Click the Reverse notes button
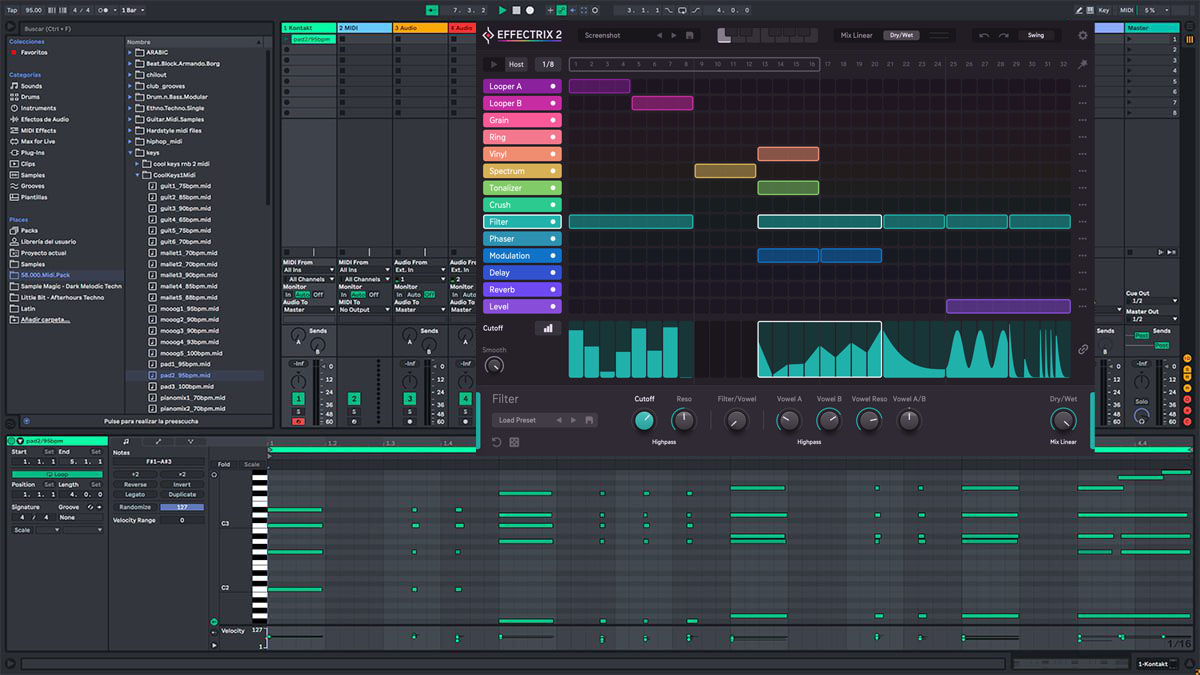 135,485
